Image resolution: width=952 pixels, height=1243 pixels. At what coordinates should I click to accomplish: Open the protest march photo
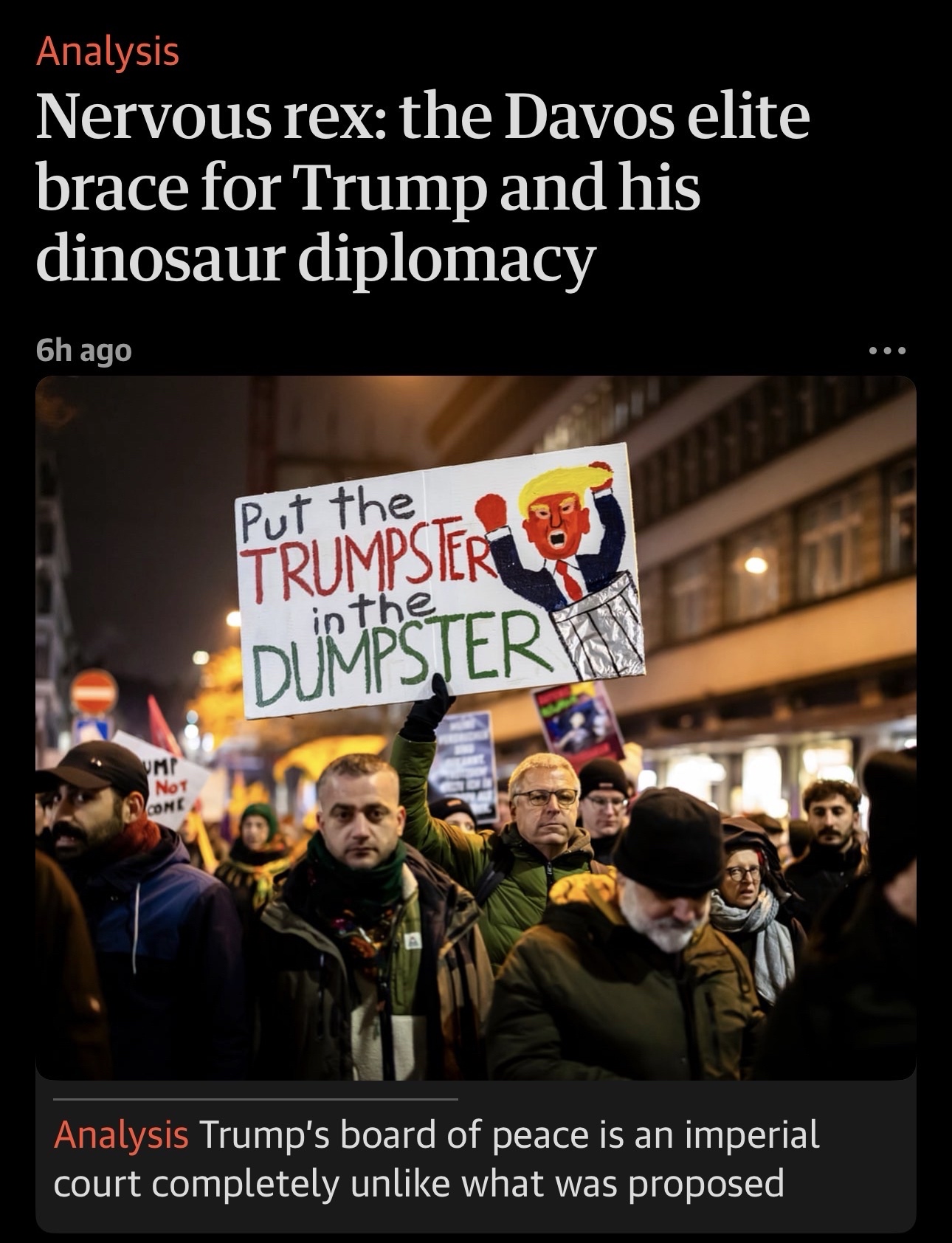476,728
